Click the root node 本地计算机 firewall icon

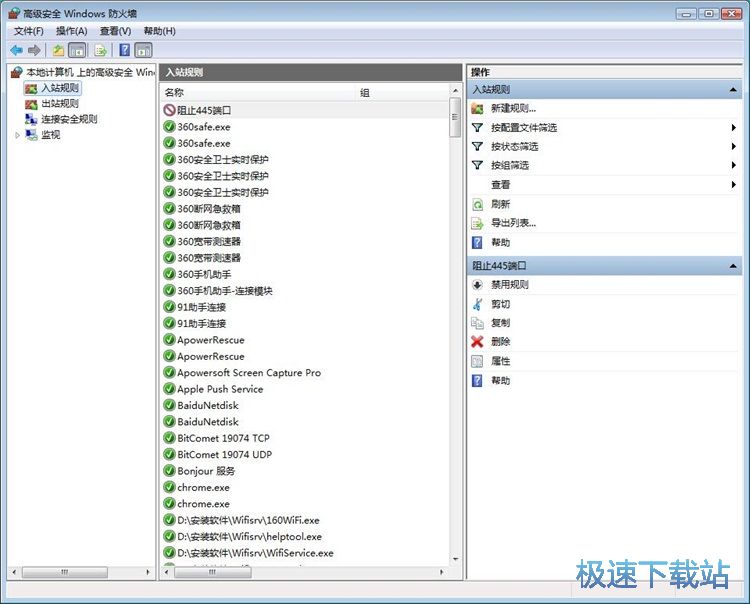click(x=16, y=72)
